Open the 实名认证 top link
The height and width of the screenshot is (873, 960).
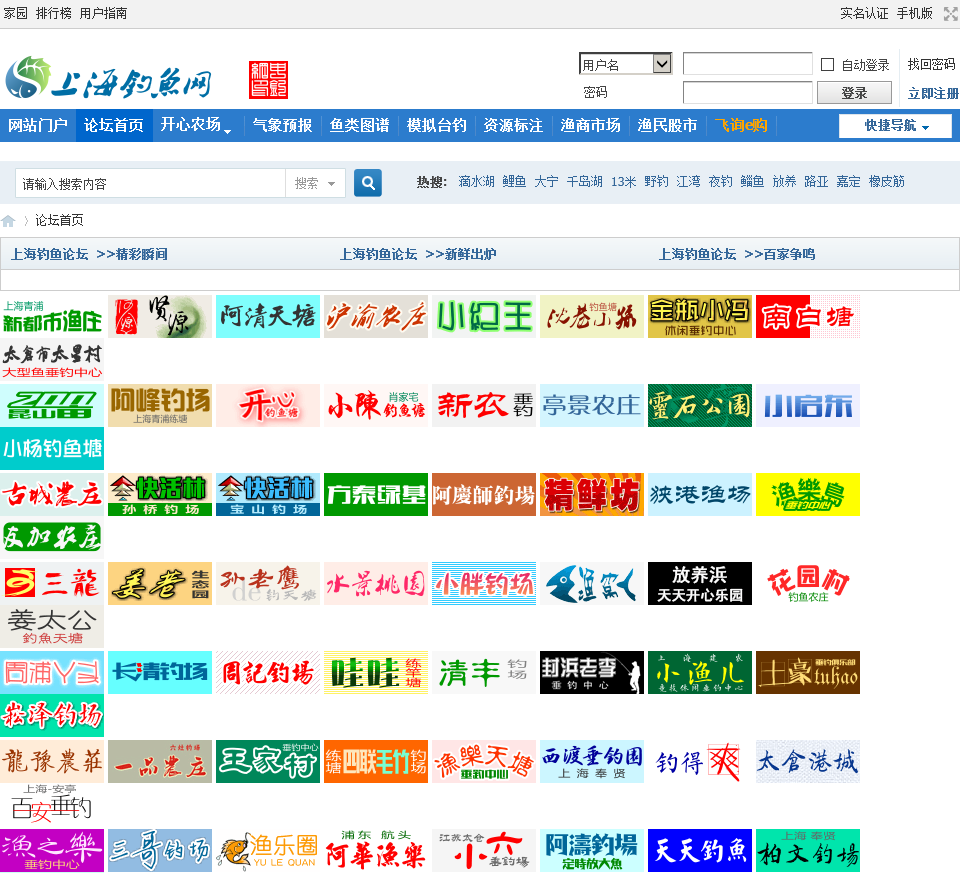(864, 13)
